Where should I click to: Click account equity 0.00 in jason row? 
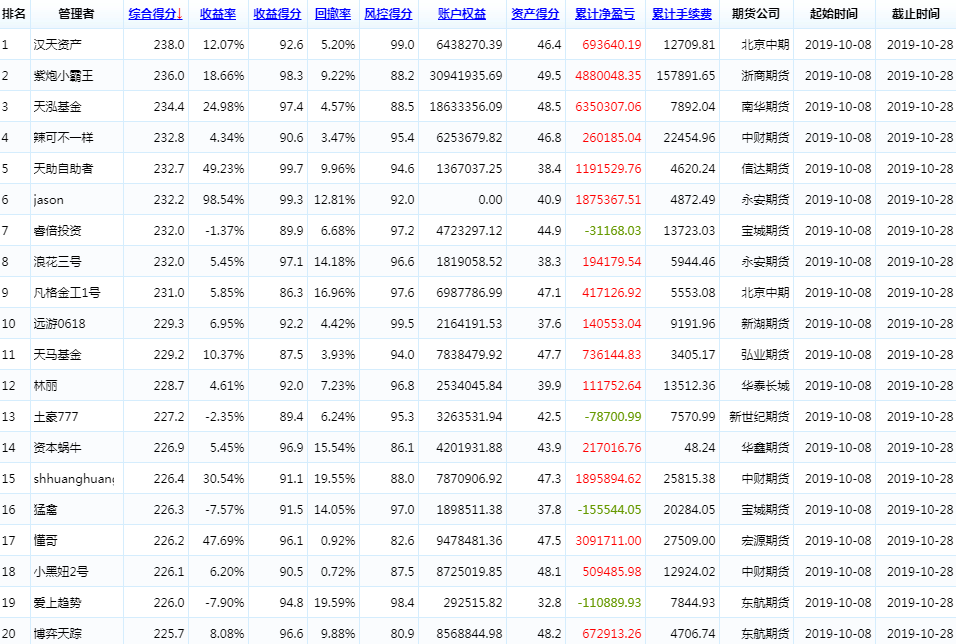click(490, 200)
